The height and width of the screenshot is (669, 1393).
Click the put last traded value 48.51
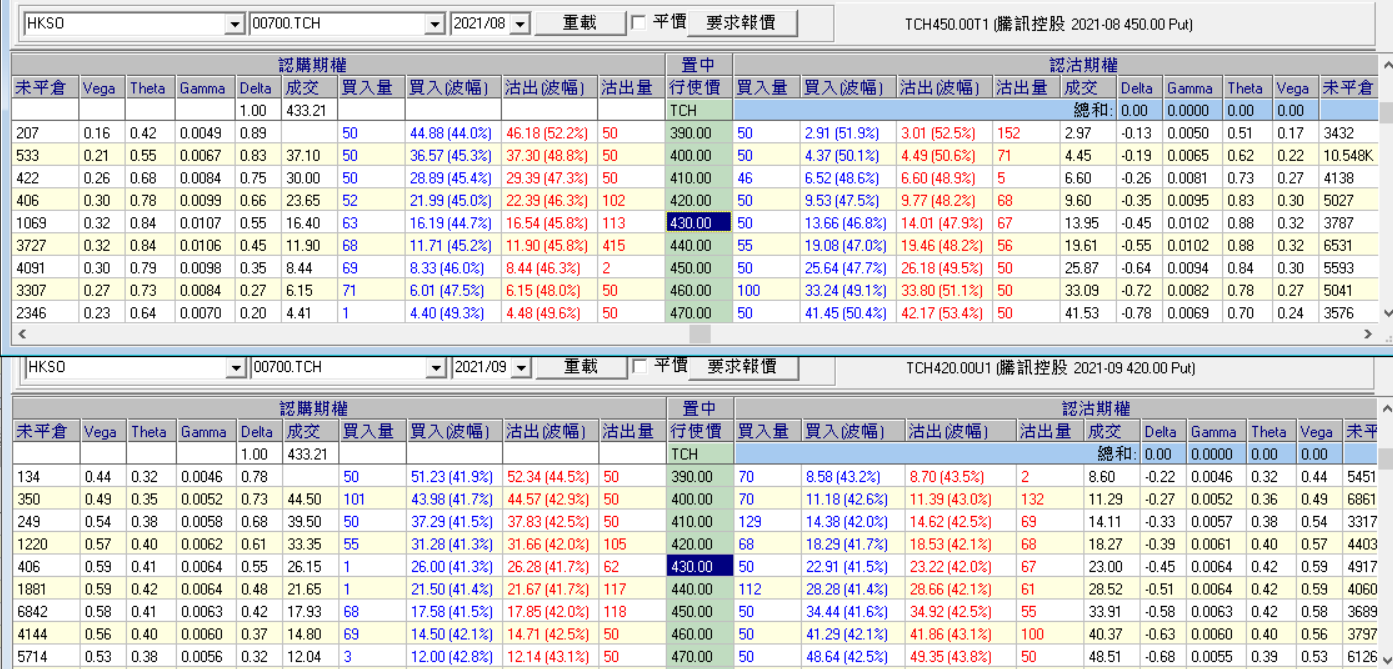click(1104, 657)
